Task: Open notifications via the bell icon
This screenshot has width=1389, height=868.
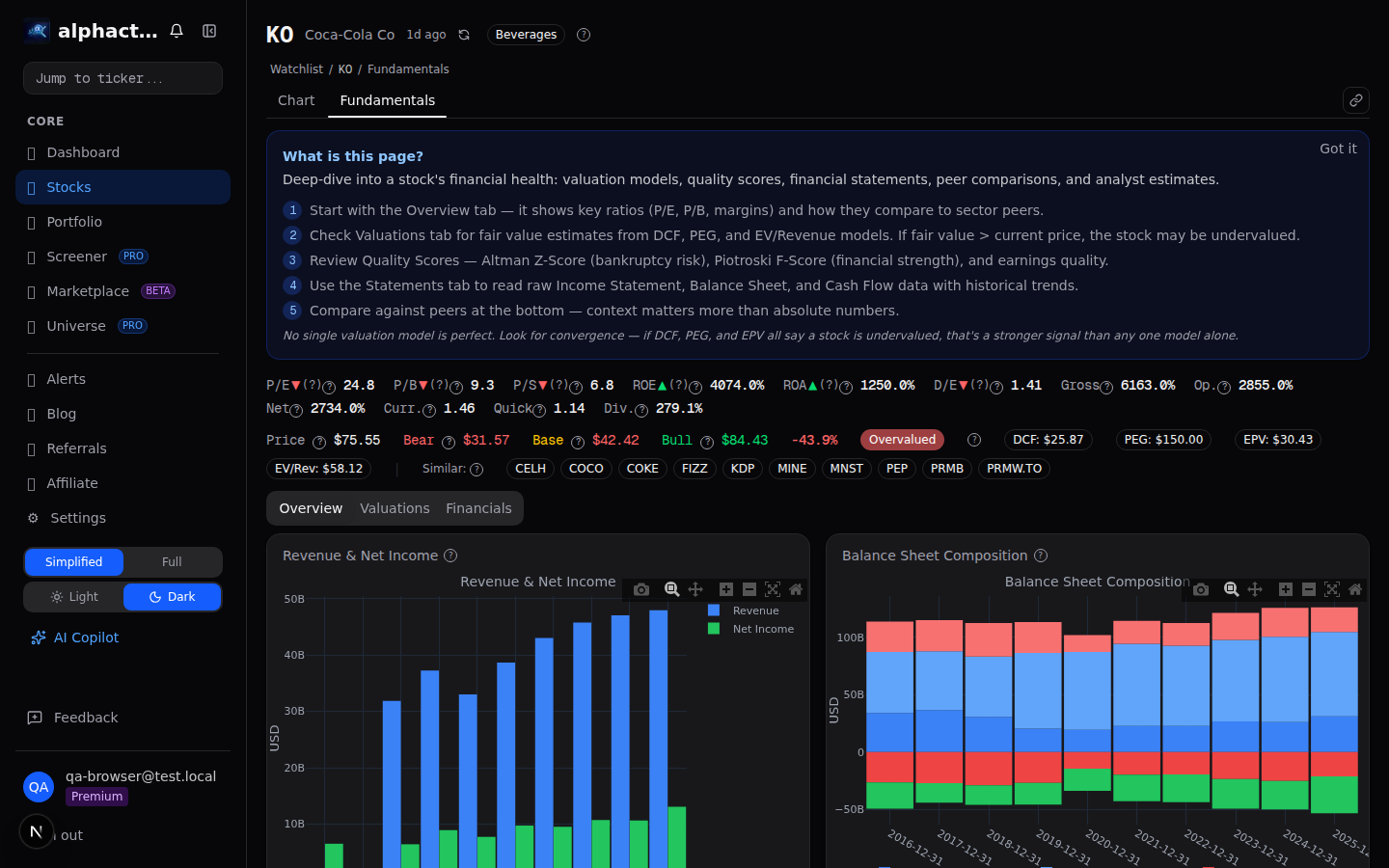Action: [x=177, y=30]
